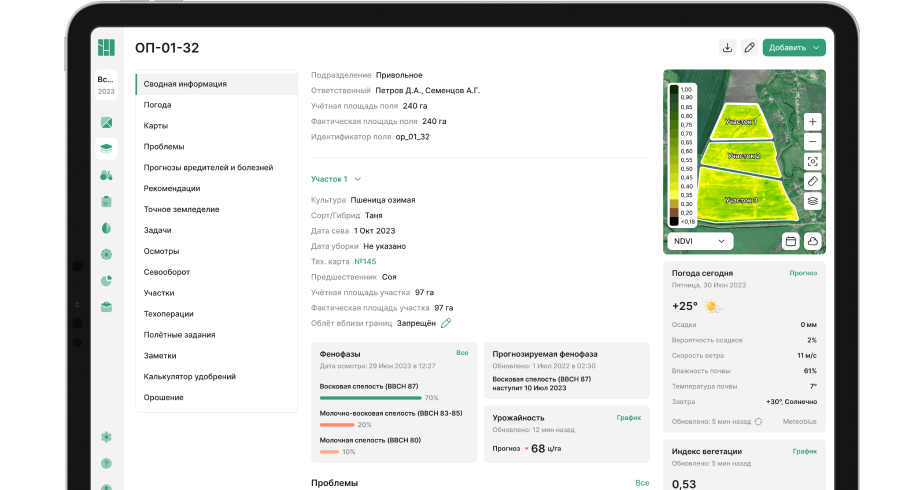Zoom out the map with minus button
The image size is (924, 490).
pos(812,141)
